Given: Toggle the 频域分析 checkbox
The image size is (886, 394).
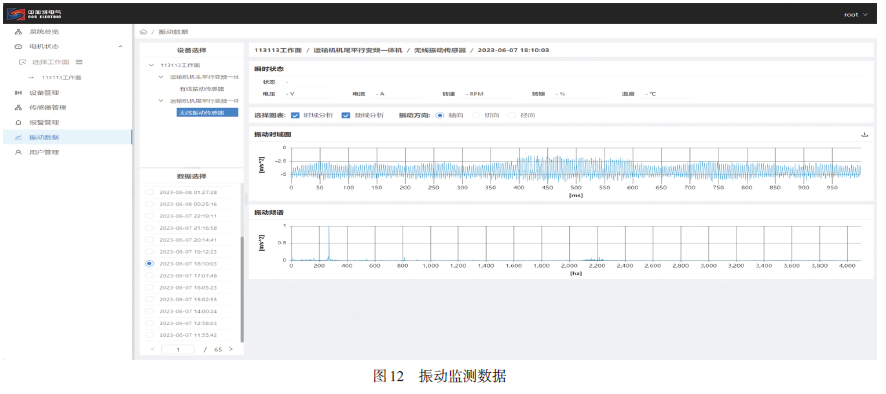Looking at the screenshot, I should (x=346, y=115).
